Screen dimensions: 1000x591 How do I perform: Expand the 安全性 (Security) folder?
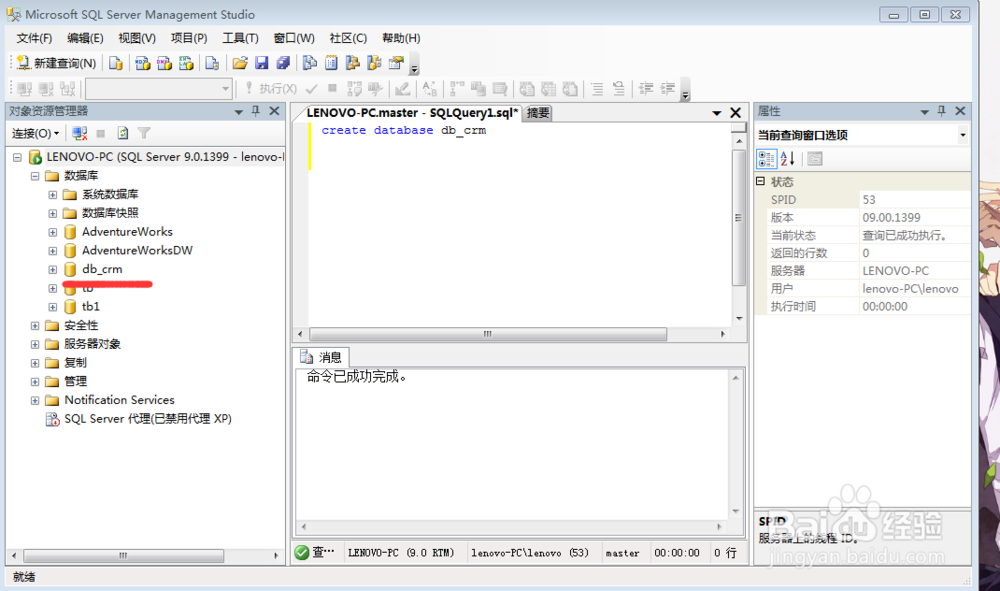click(35, 325)
